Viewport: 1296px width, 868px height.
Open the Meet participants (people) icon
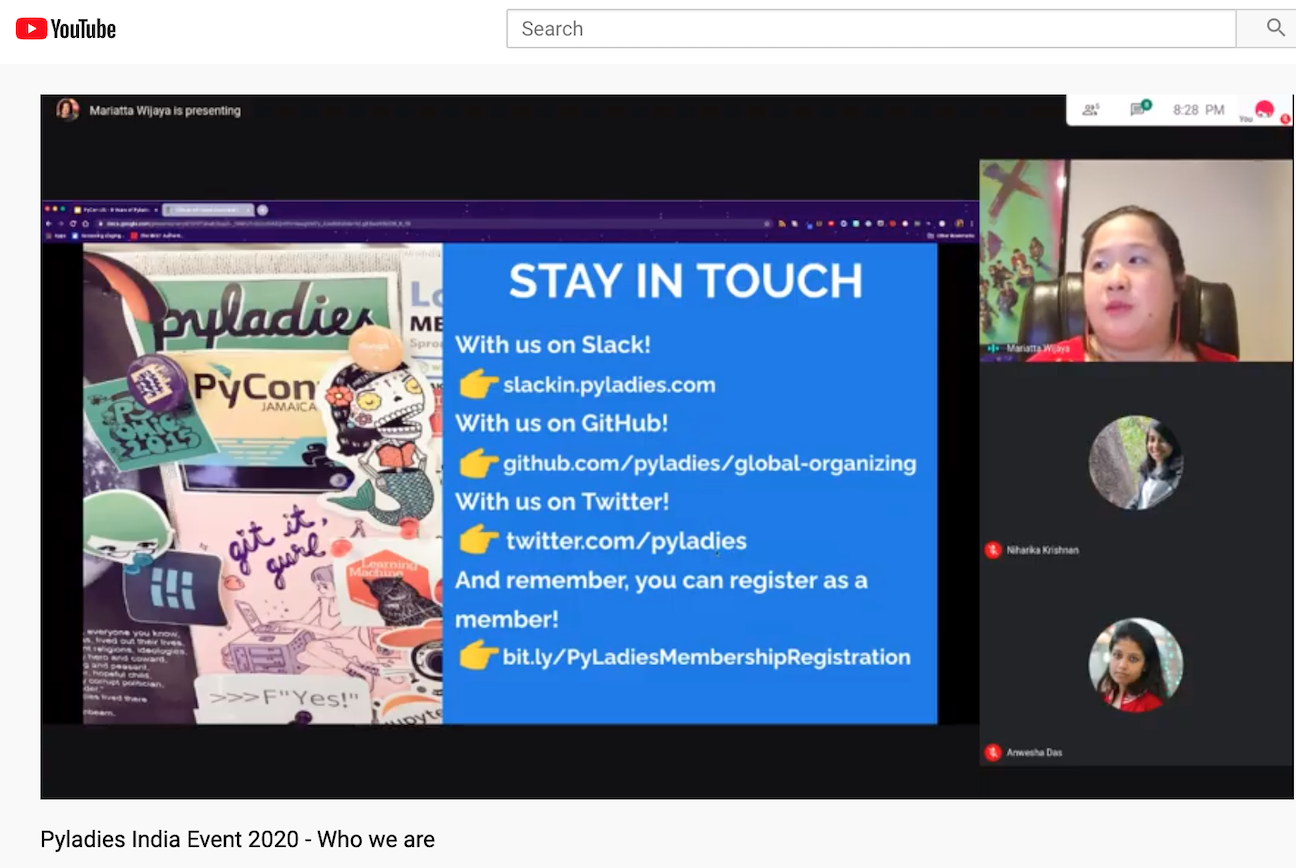[x=1091, y=110]
